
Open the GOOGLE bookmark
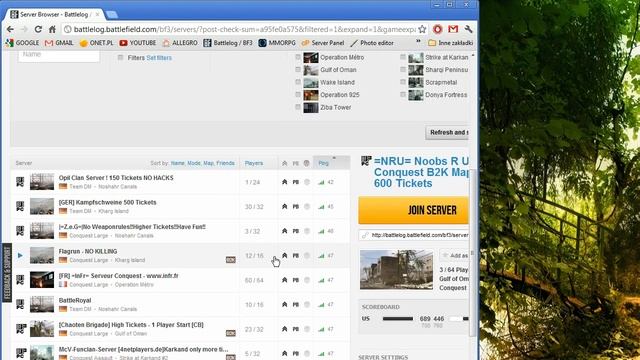pyautogui.click(x=22, y=43)
